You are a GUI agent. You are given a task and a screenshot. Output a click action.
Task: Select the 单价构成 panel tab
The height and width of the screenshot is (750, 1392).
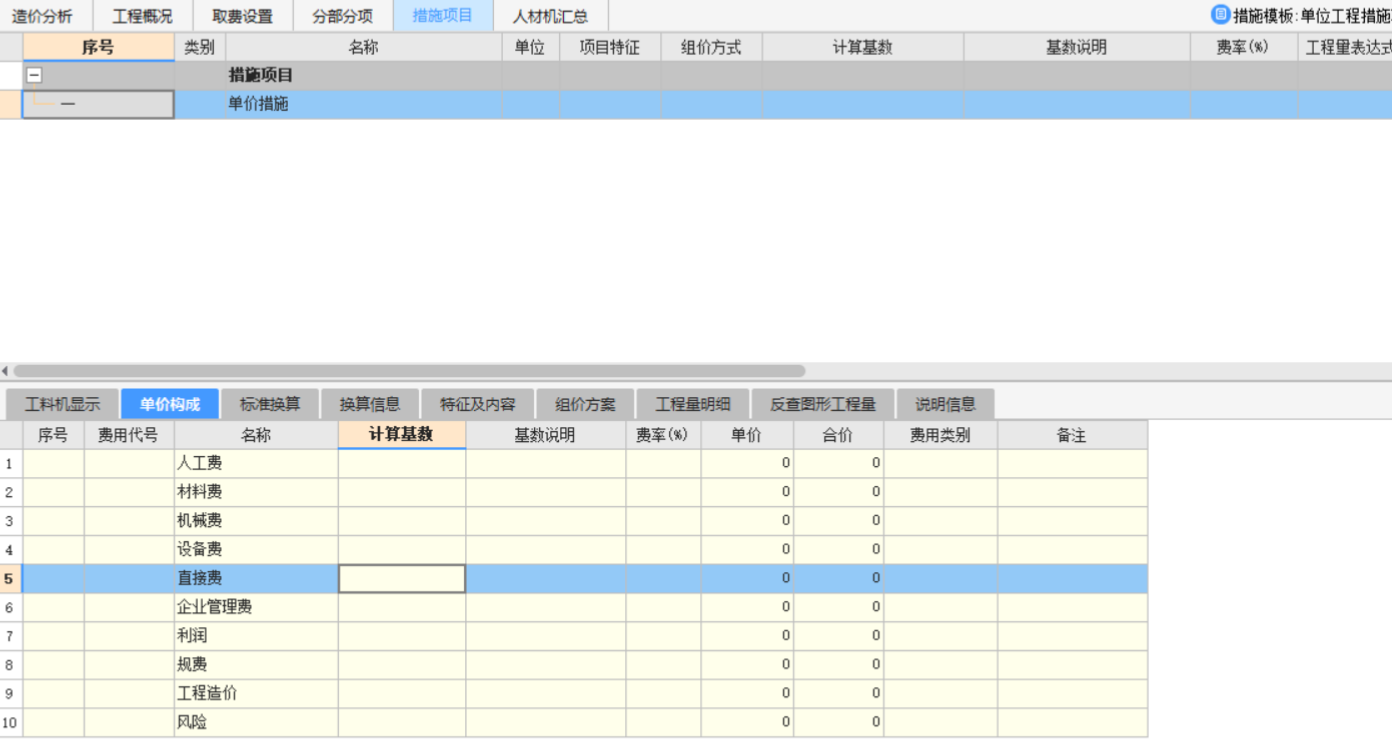[x=170, y=404]
